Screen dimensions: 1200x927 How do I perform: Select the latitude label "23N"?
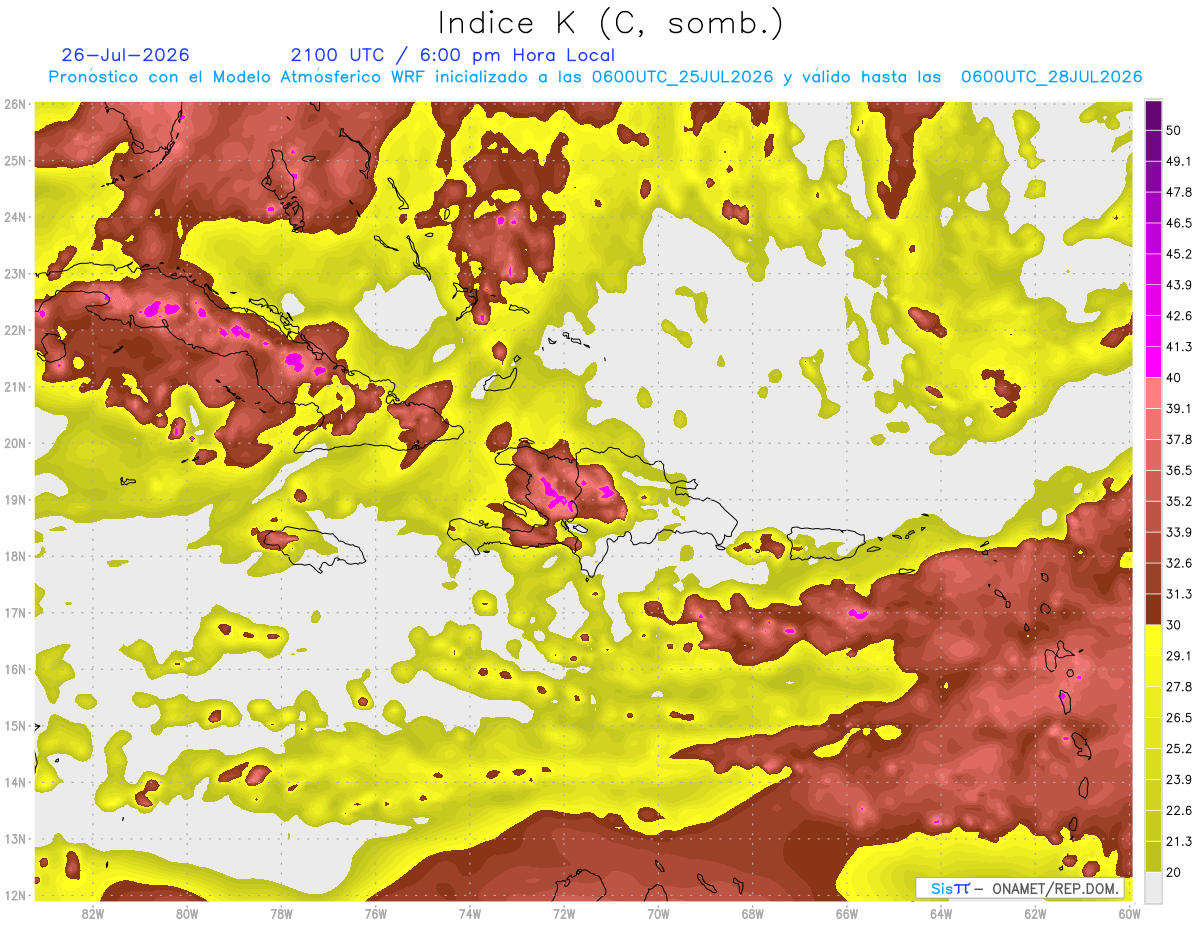pos(15,274)
